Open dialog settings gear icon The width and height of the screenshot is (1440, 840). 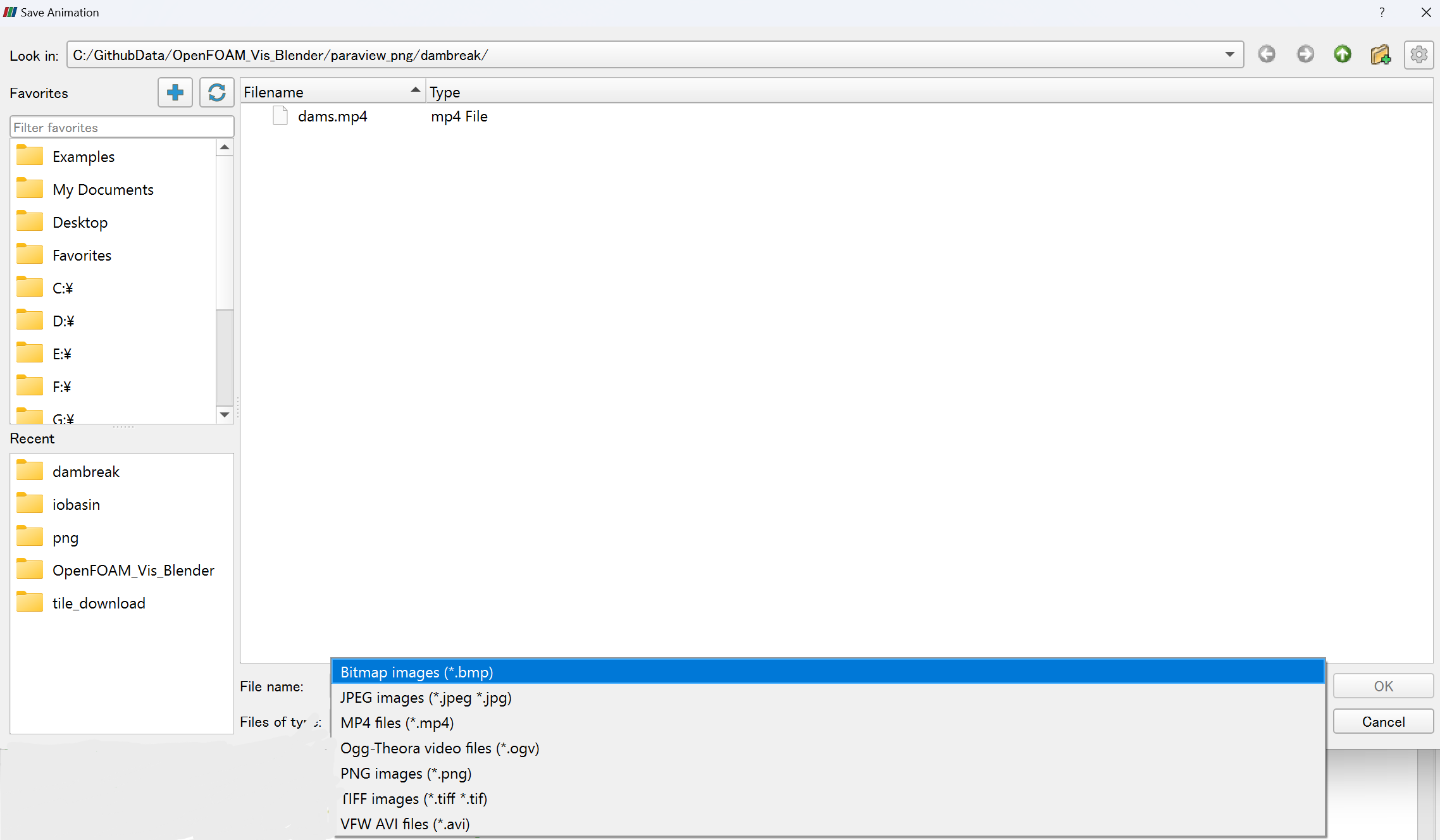click(1418, 54)
